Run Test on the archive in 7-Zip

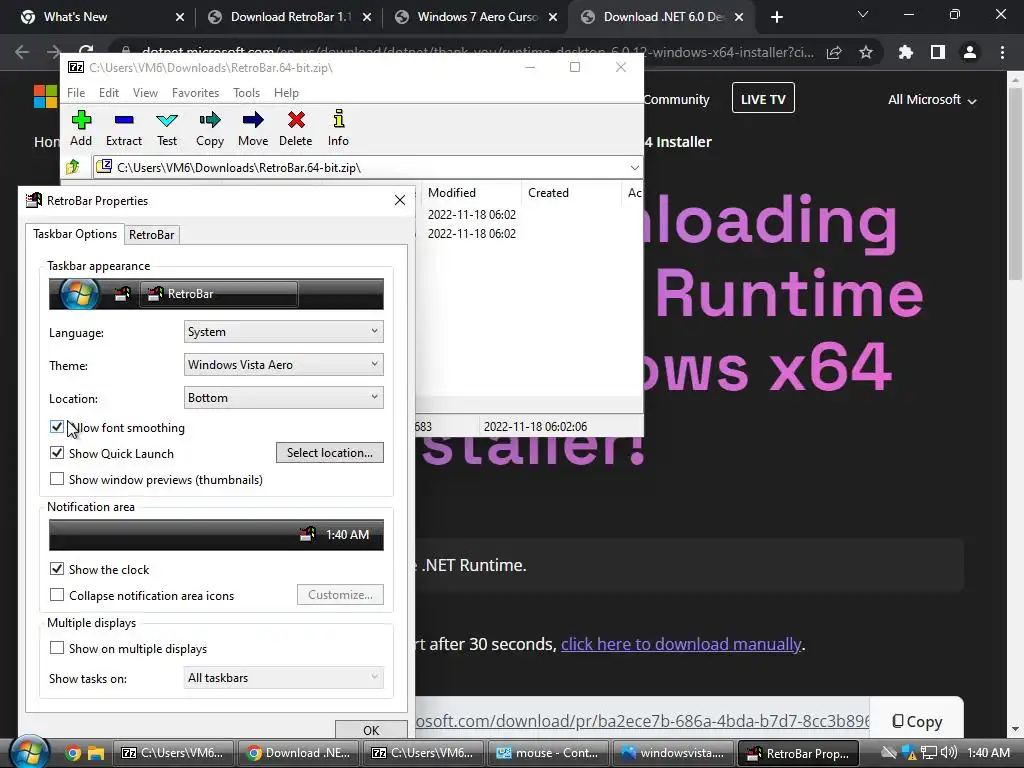click(x=167, y=128)
